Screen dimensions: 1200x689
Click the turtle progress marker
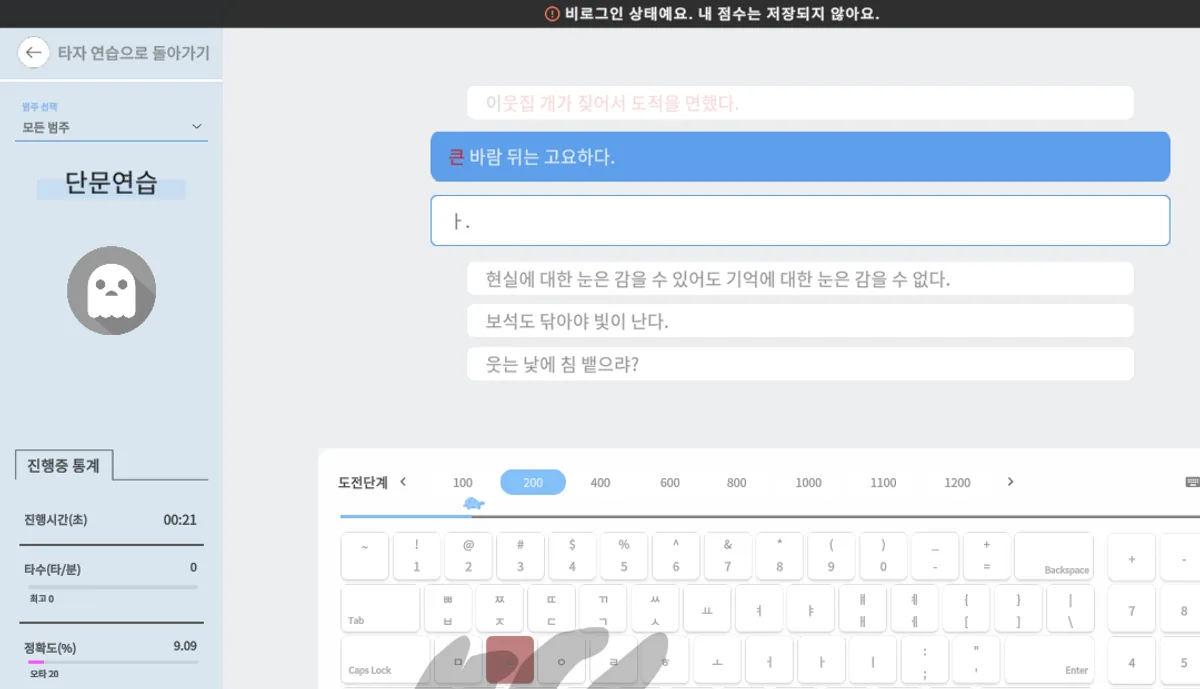[x=474, y=503]
